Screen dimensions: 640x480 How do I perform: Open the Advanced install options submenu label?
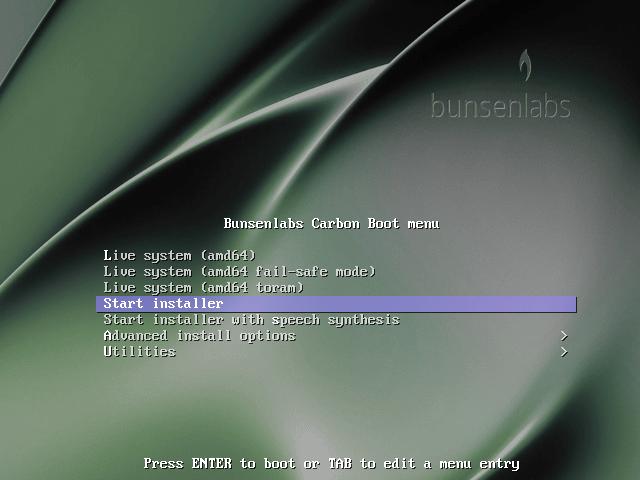click(199, 336)
